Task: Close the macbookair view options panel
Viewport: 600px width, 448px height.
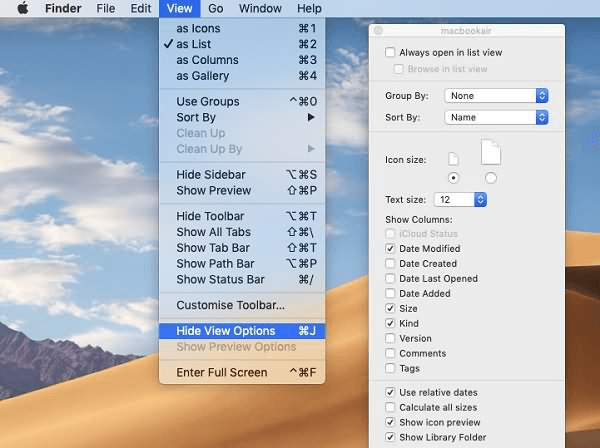Action: [x=378, y=30]
